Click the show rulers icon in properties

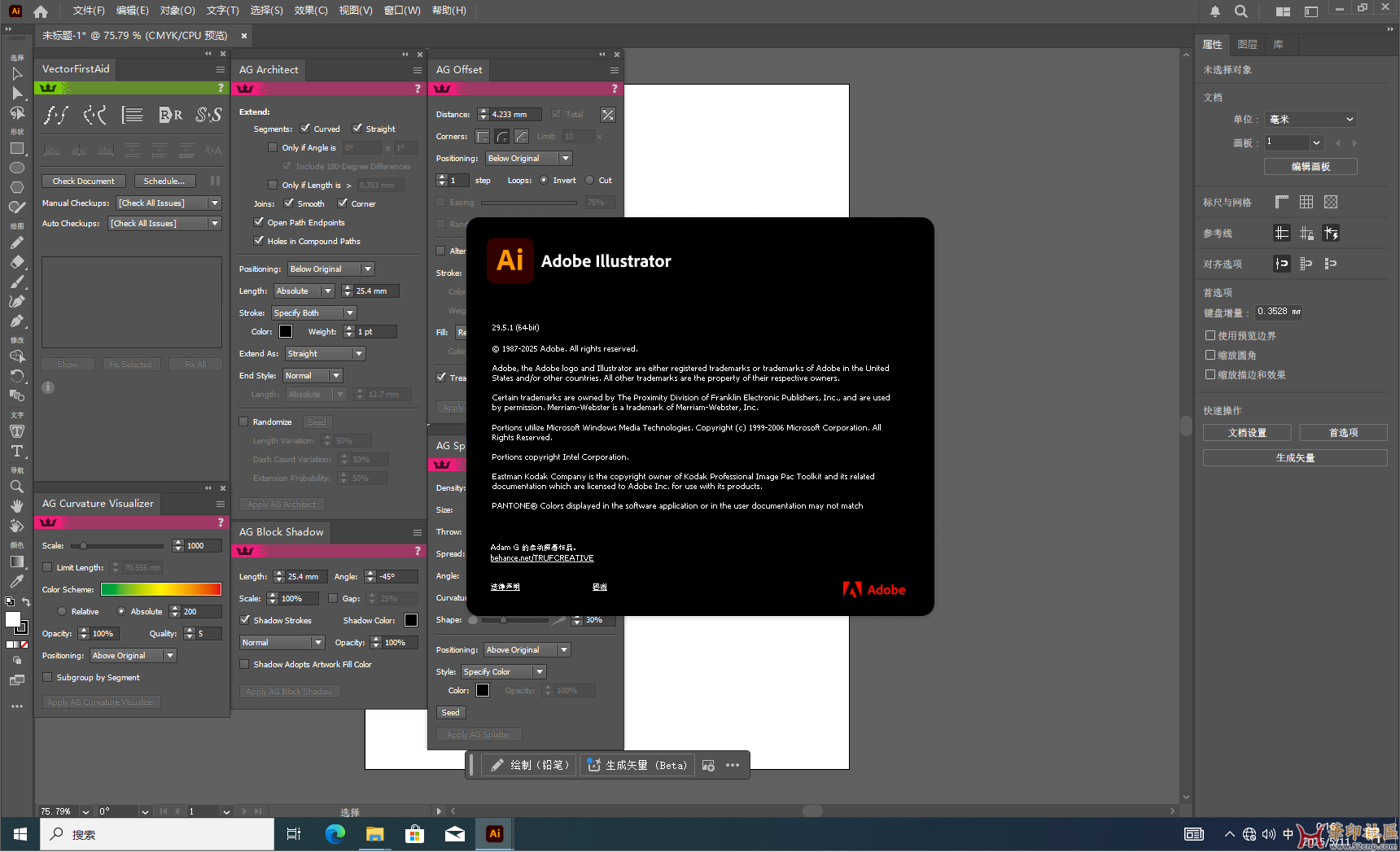pyautogui.click(x=1282, y=202)
